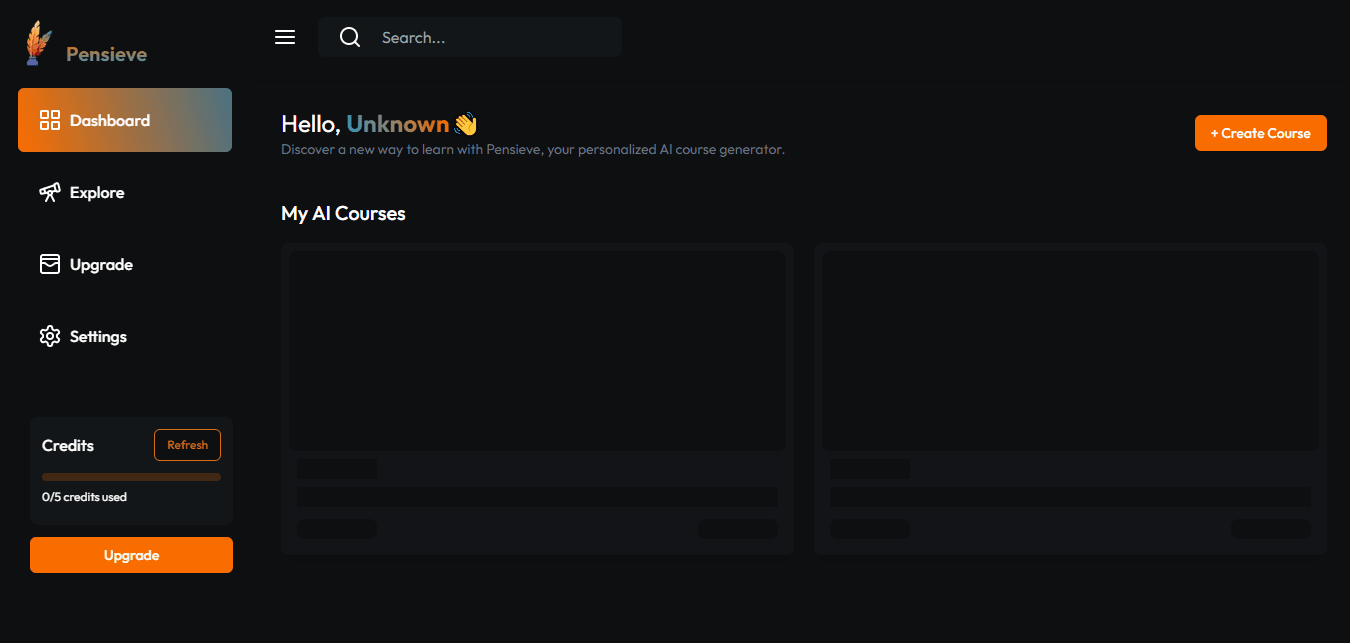Go to the Explore page

click(125, 192)
